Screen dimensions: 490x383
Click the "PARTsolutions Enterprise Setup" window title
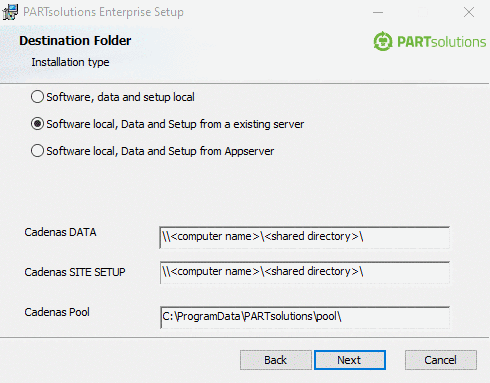[x=103, y=12]
